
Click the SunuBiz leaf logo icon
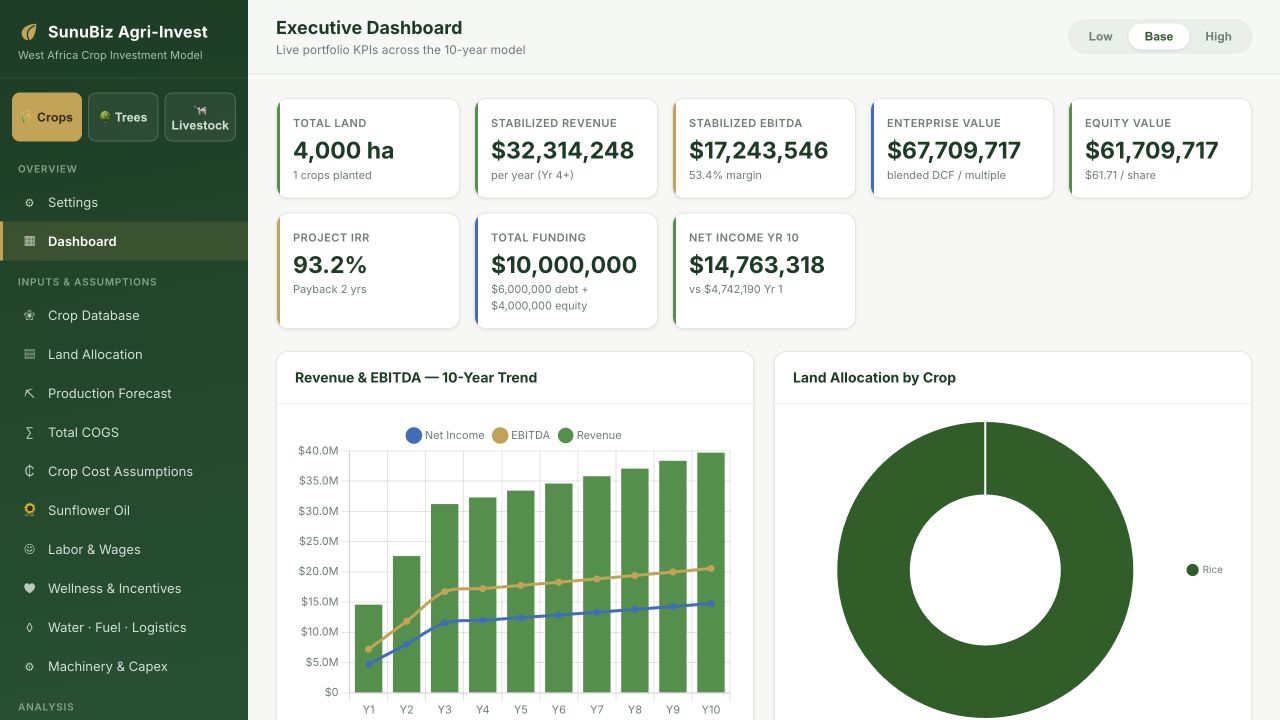[29, 32]
